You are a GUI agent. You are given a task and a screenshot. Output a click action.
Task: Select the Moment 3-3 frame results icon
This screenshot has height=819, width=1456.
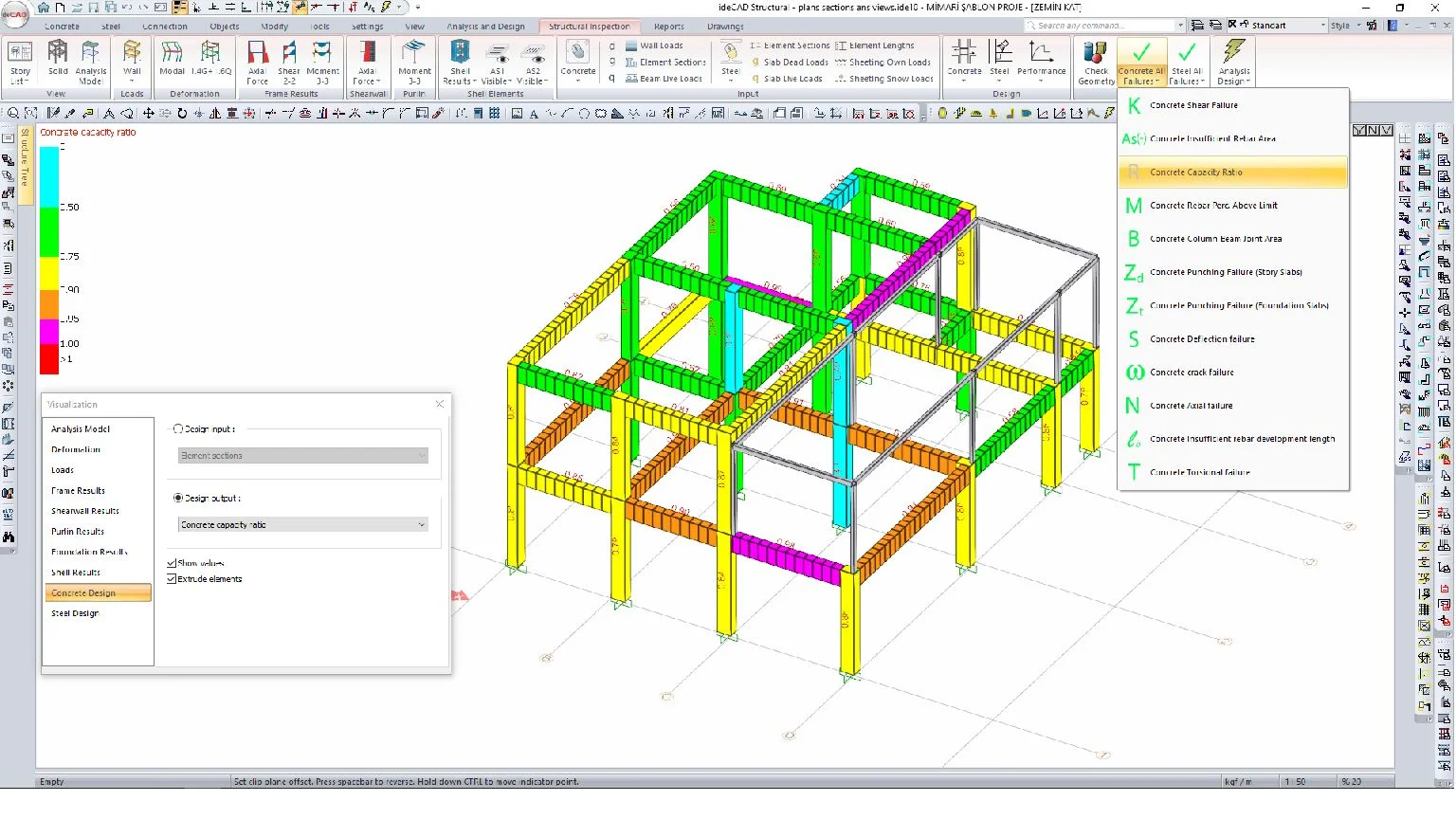coord(322,63)
